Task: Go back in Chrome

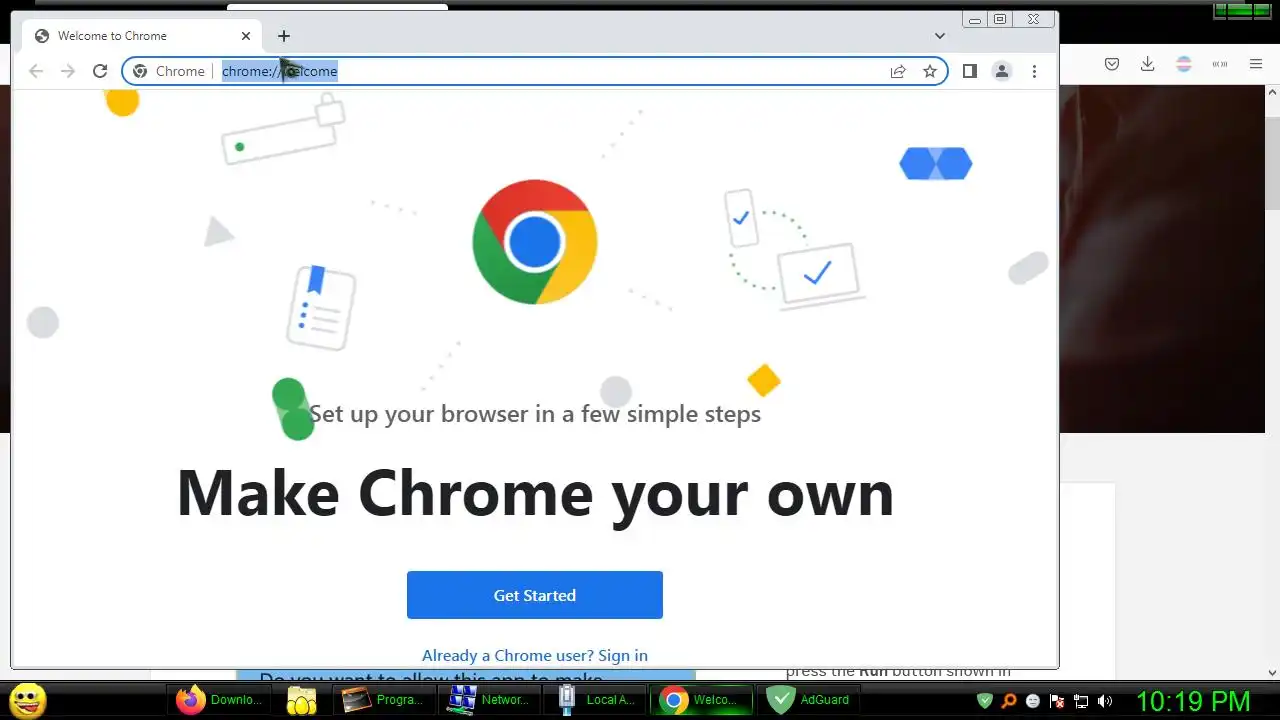Action: 36,71
